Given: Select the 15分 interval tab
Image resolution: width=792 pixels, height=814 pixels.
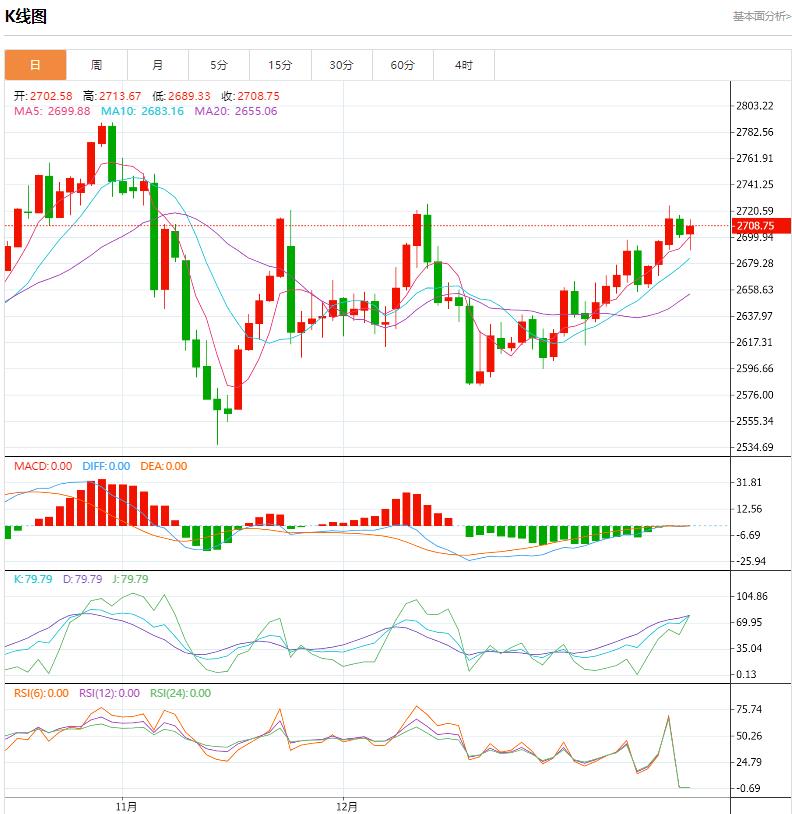Looking at the screenshot, I should [x=281, y=64].
